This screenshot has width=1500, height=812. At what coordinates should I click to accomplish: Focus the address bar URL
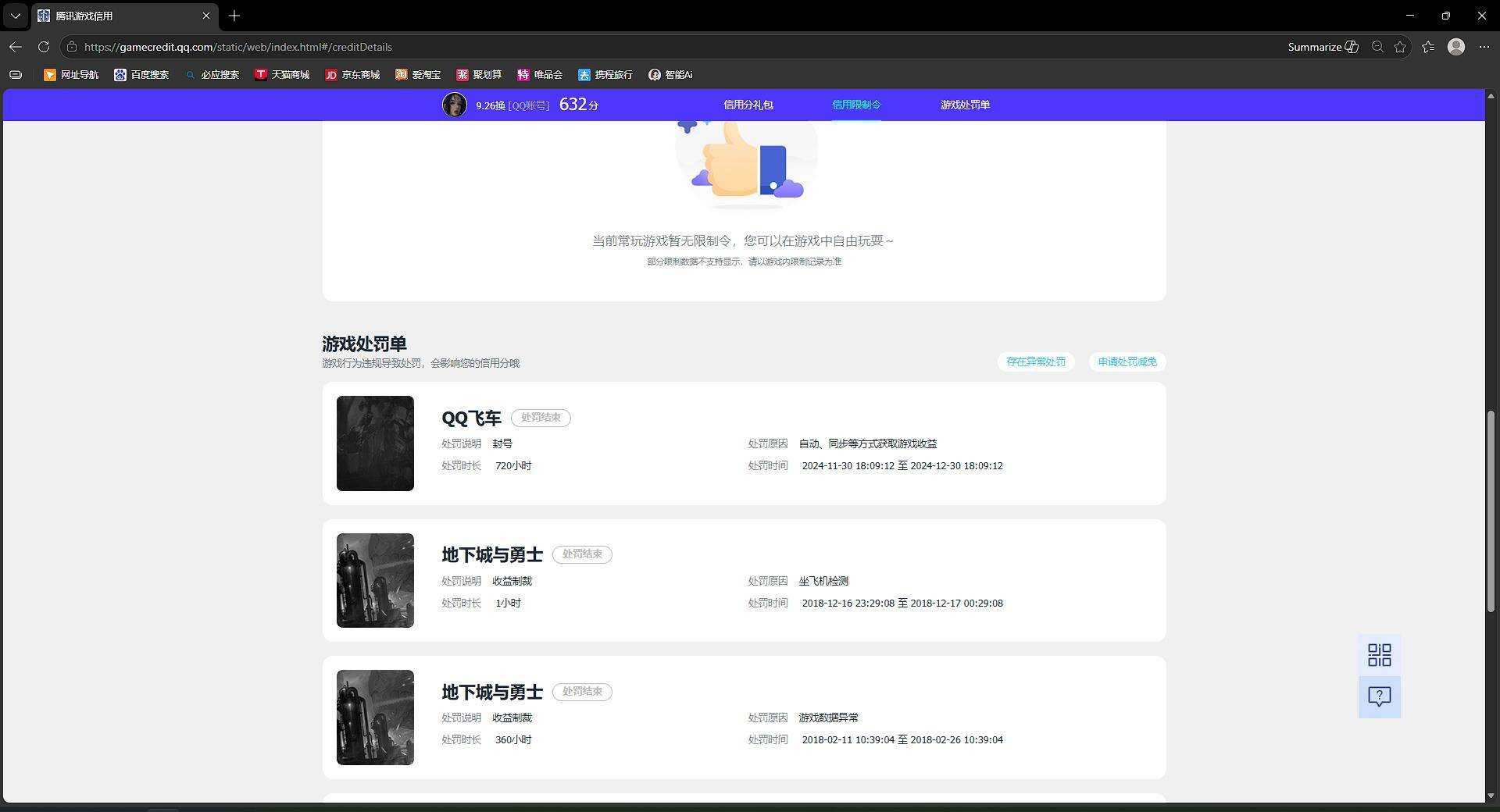[x=238, y=47]
